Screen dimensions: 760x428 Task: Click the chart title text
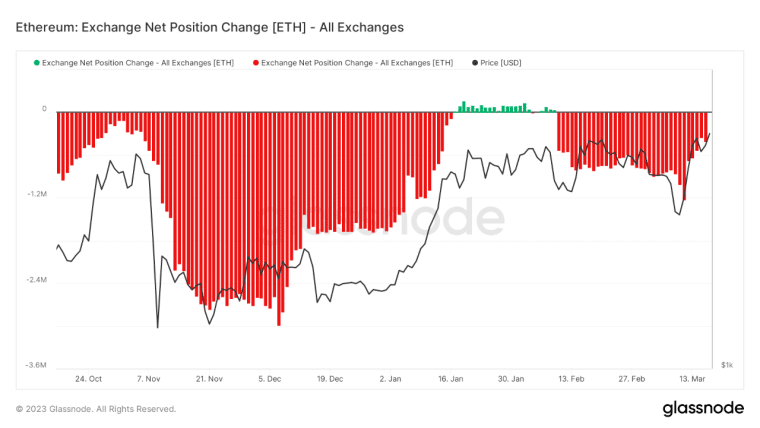point(209,27)
